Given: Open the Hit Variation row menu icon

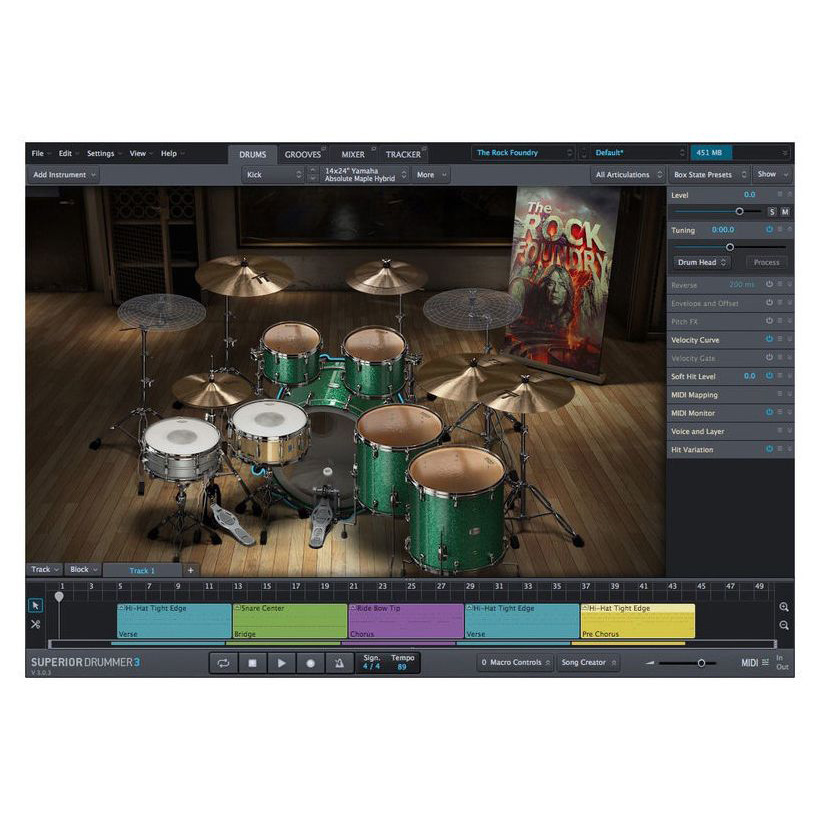Looking at the screenshot, I should click(x=780, y=449).
